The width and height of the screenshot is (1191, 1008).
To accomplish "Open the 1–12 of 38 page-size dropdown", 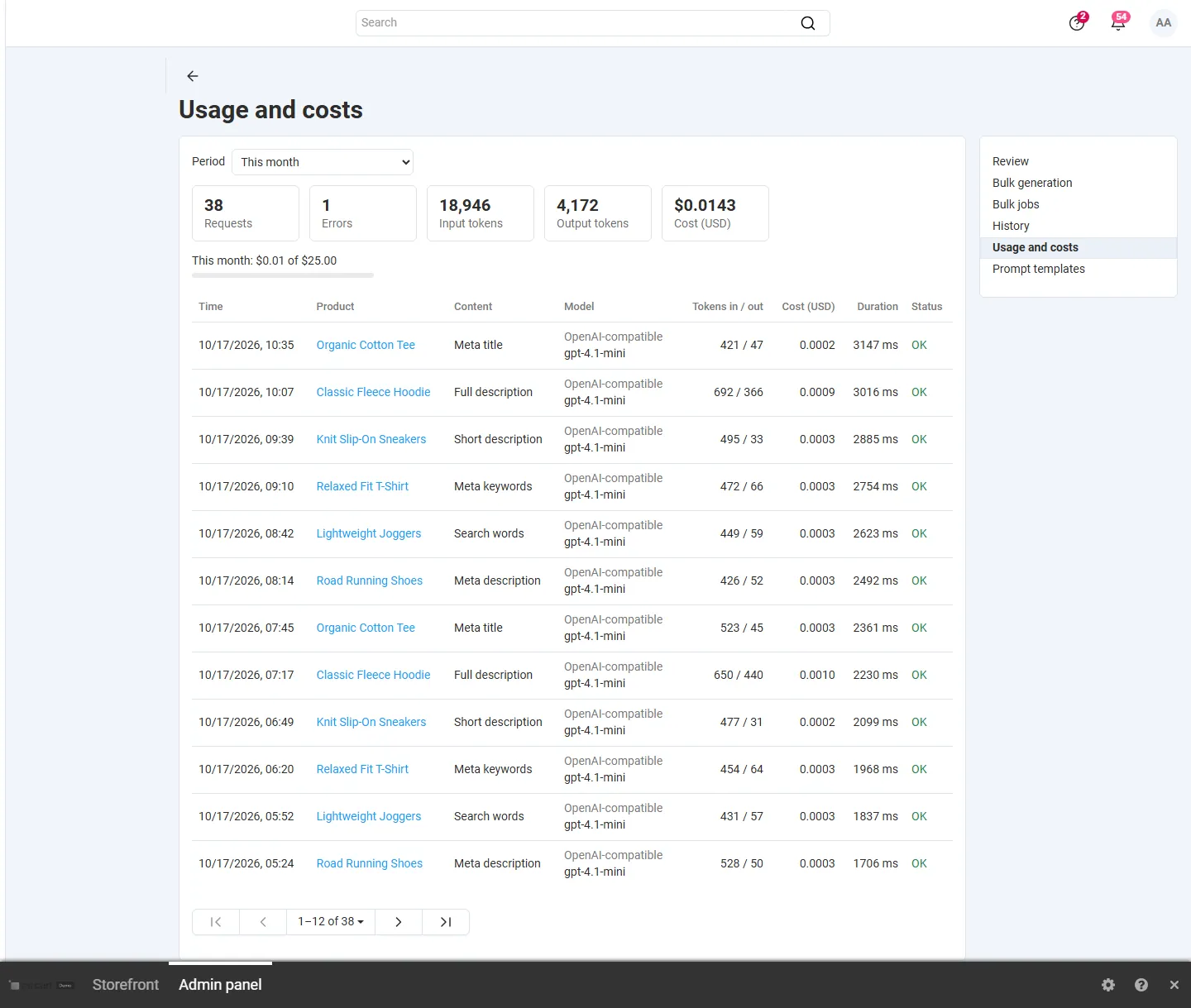I will tap(331, 922).
